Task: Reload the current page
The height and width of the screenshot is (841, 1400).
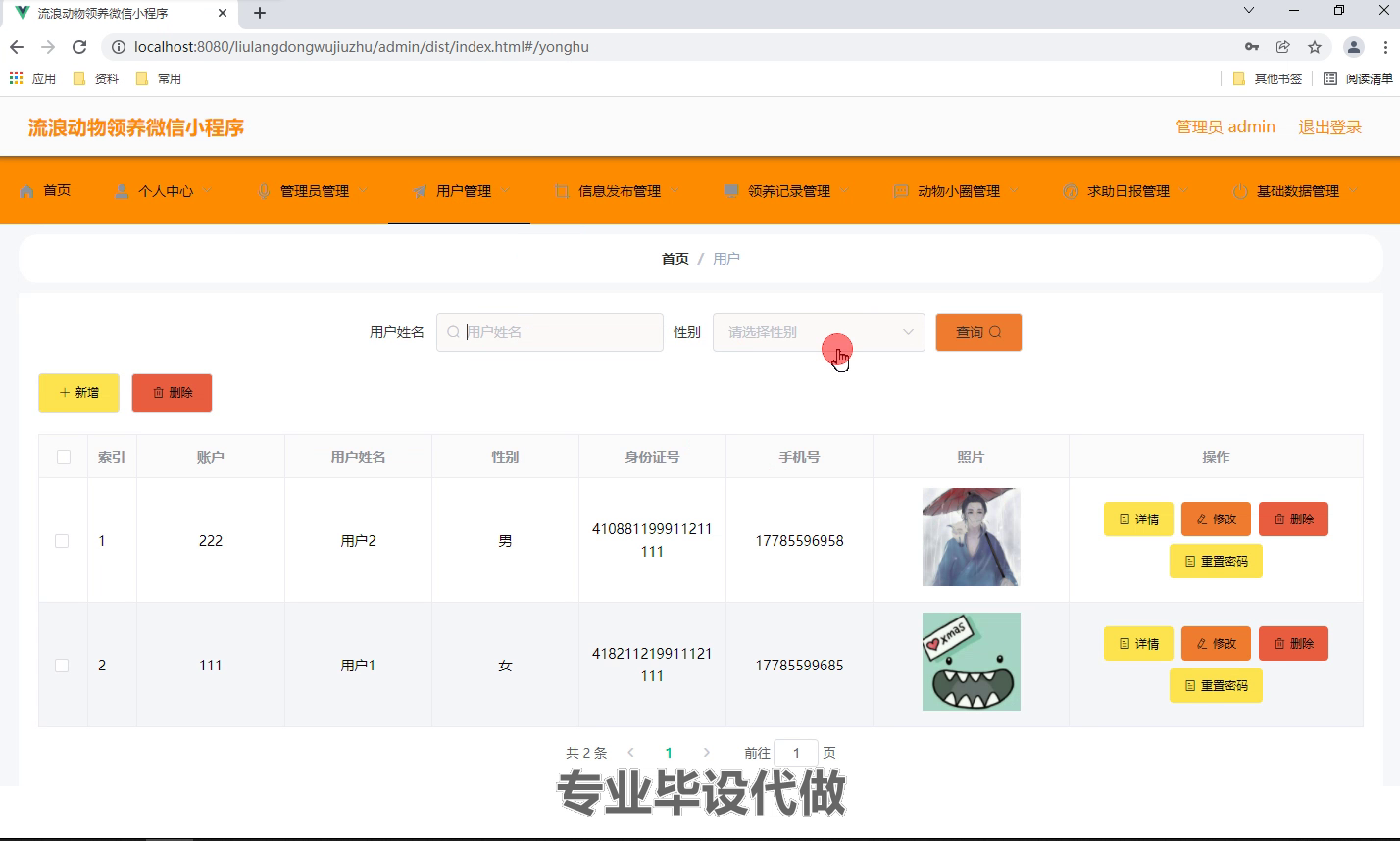Action: coord(80,46)
